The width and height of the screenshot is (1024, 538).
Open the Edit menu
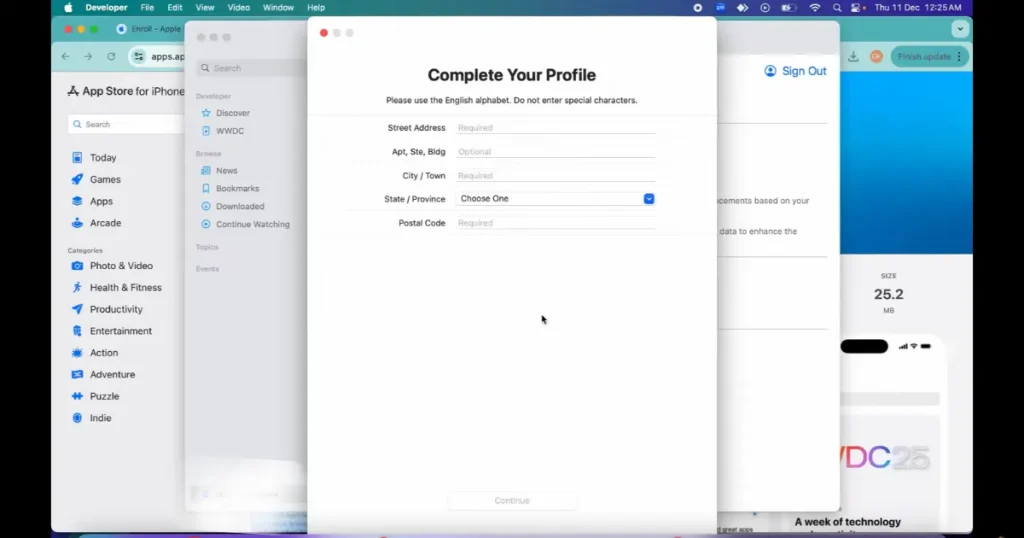click(x=174, y=8)
